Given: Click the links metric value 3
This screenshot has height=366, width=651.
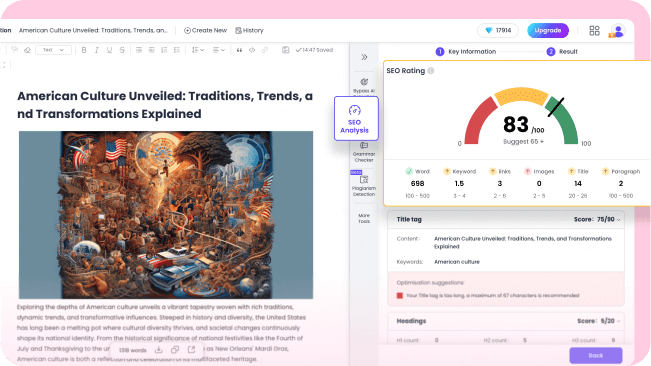Looking at the screenshot, I should 499,183.
